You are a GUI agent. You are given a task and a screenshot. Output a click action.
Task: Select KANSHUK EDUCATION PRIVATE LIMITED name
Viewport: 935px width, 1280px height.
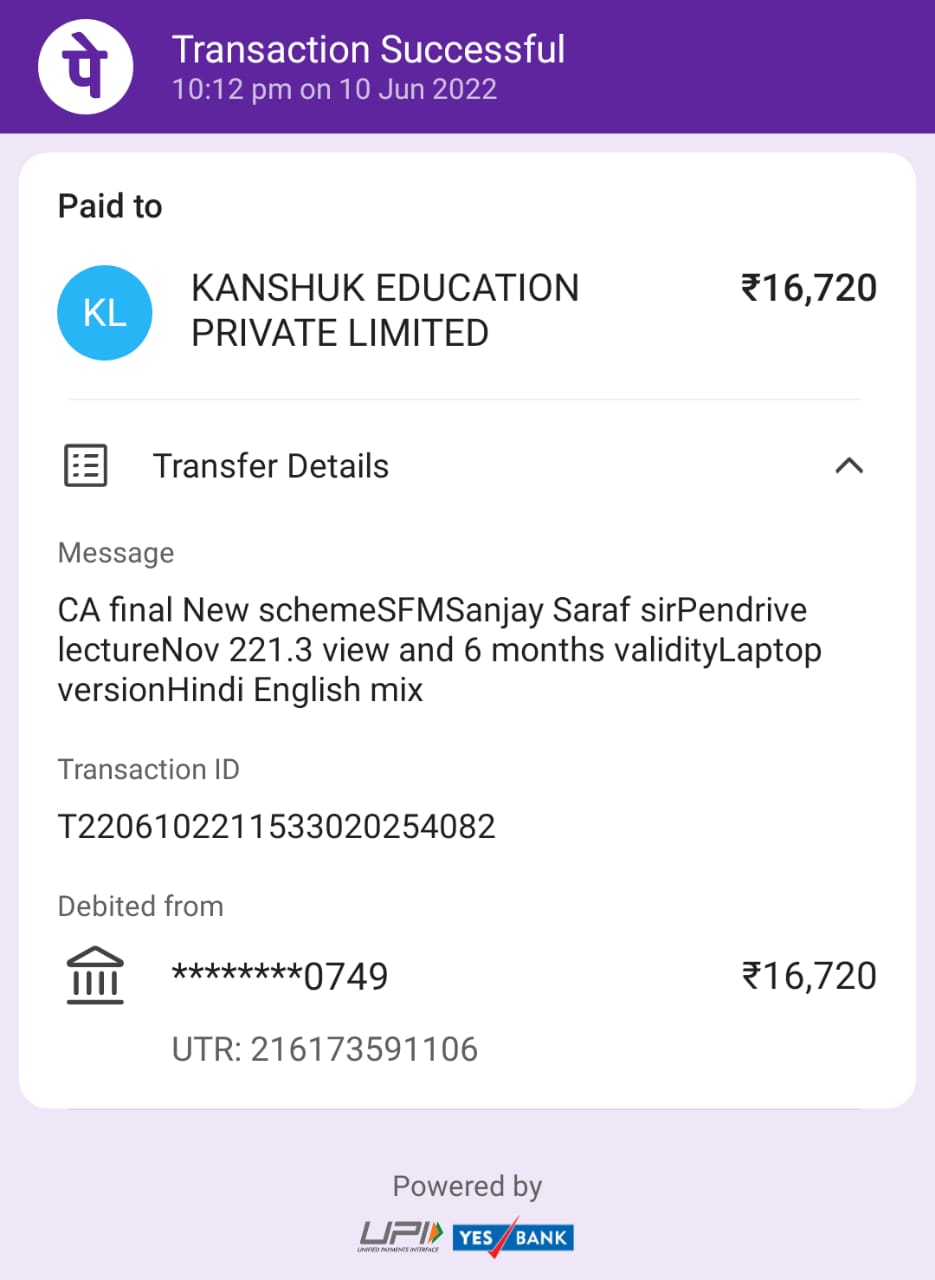click(385, 310)
